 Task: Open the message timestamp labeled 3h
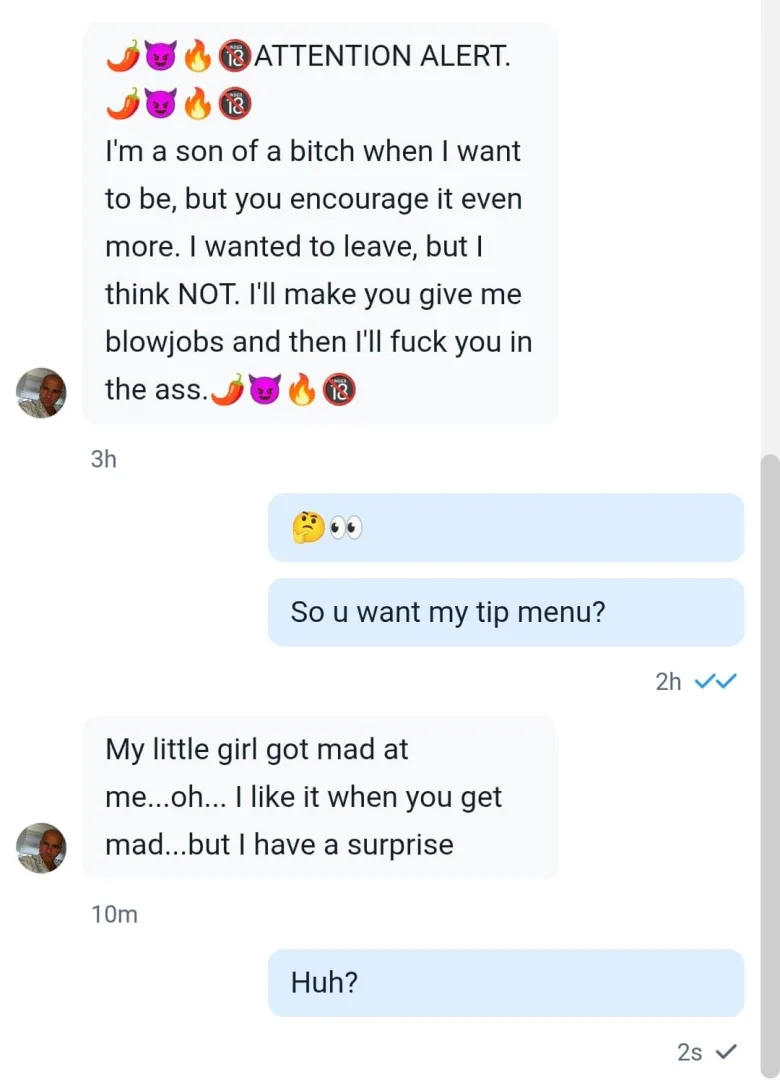point(104,459)
